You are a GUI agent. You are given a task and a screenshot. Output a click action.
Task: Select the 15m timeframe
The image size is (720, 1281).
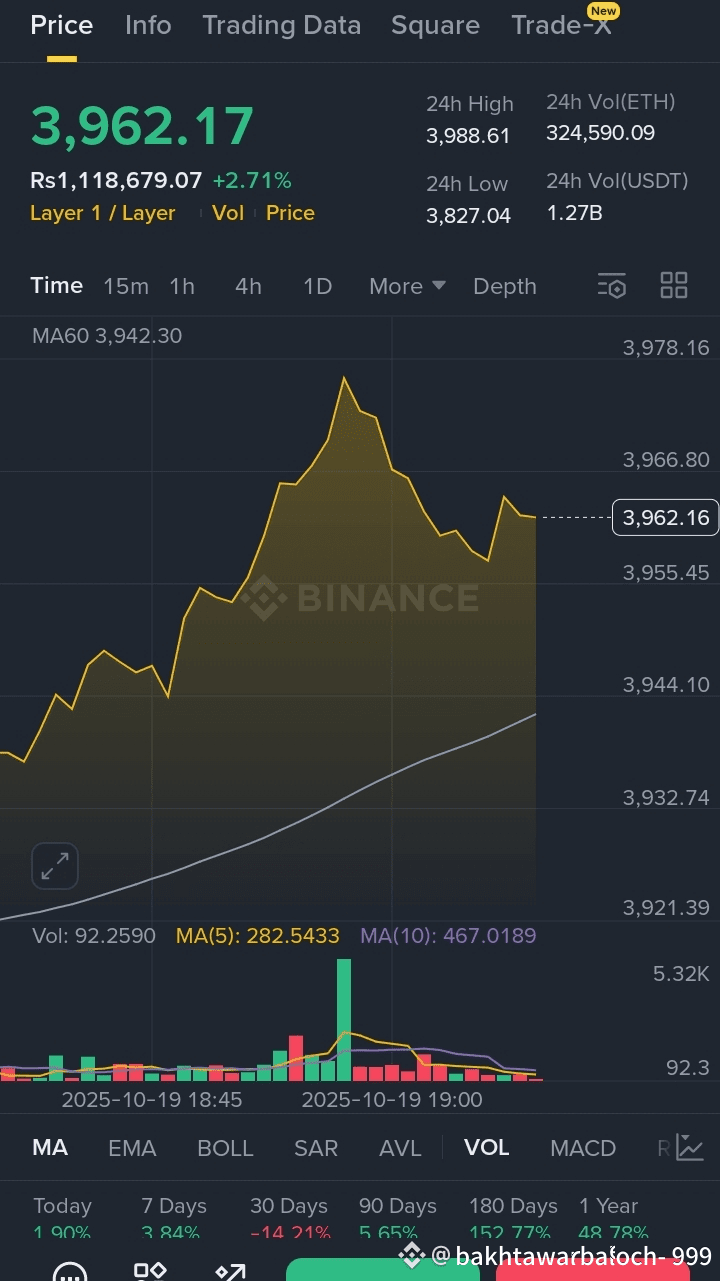[x=126, y=286]
